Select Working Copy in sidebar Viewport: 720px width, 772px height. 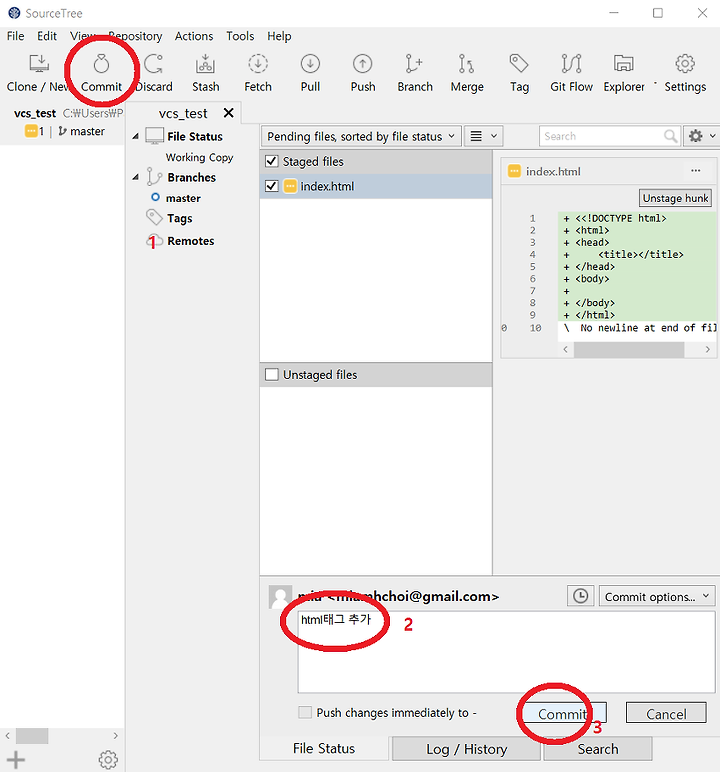(199, 157)
